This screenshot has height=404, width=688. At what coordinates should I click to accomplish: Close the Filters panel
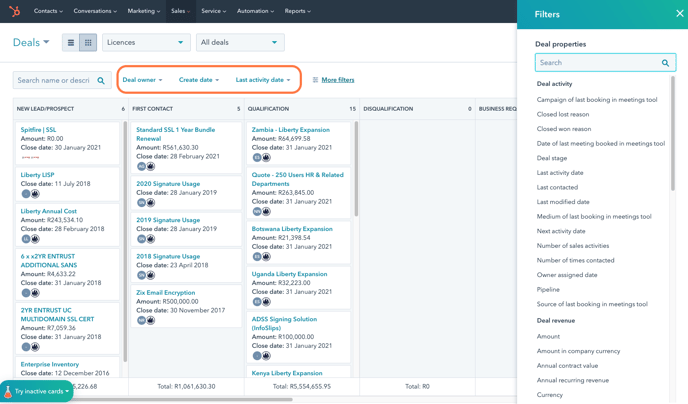(x=680, y=14)
